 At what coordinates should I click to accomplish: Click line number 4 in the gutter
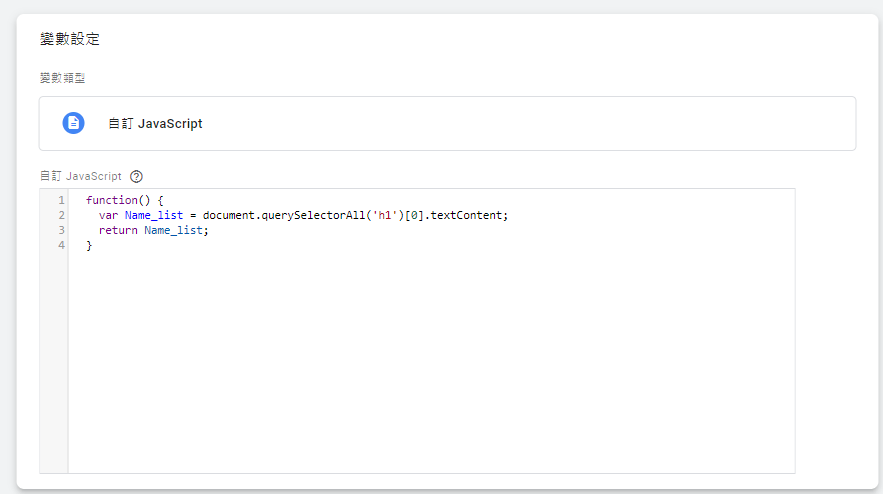61,245
